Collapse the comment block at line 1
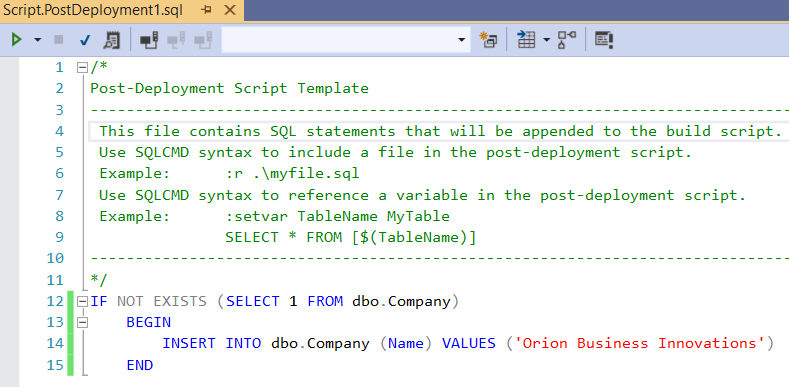The height and width of the screenshot is (387, 789). point(83,67)
